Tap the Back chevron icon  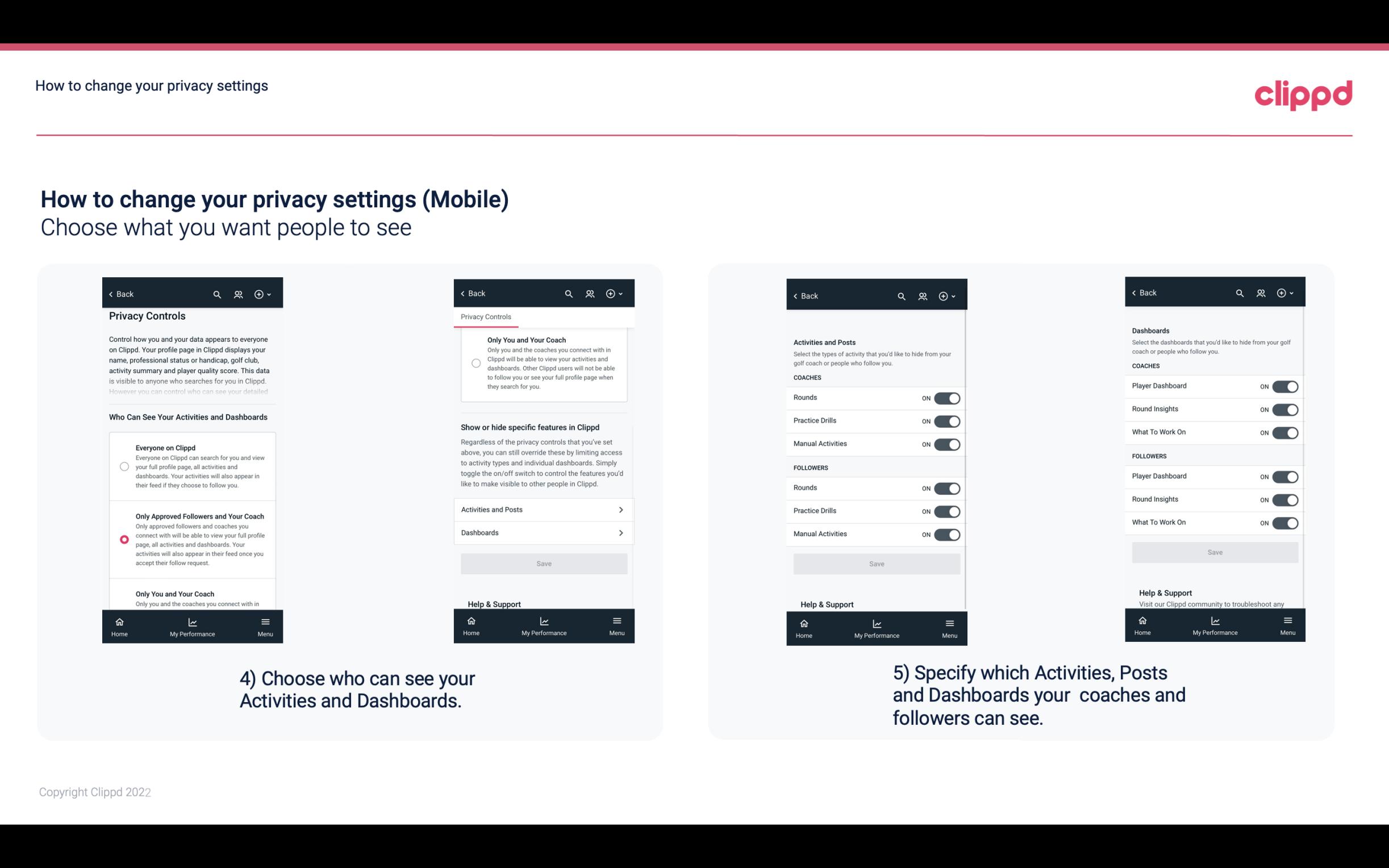pos(111,294)
